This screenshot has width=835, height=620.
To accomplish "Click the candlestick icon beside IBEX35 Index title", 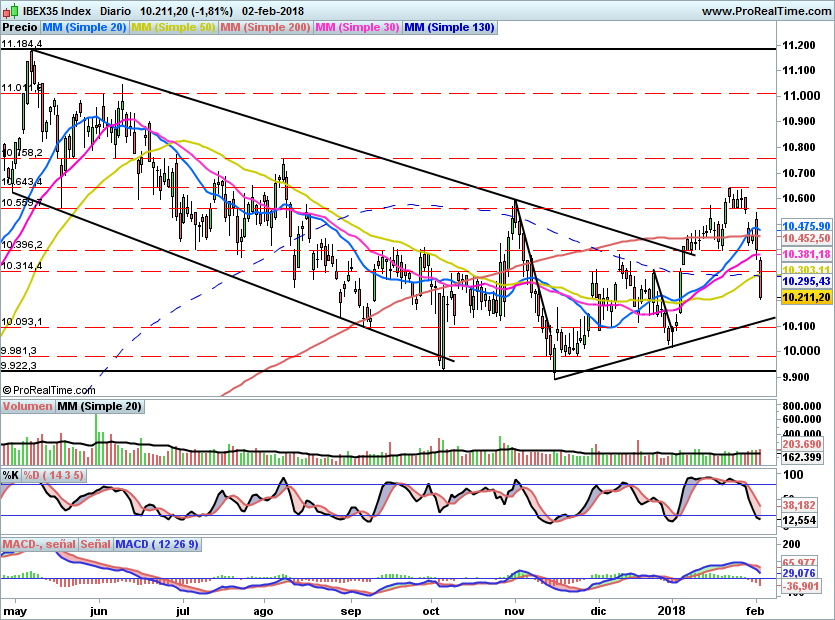I will [x=11, y=9].
